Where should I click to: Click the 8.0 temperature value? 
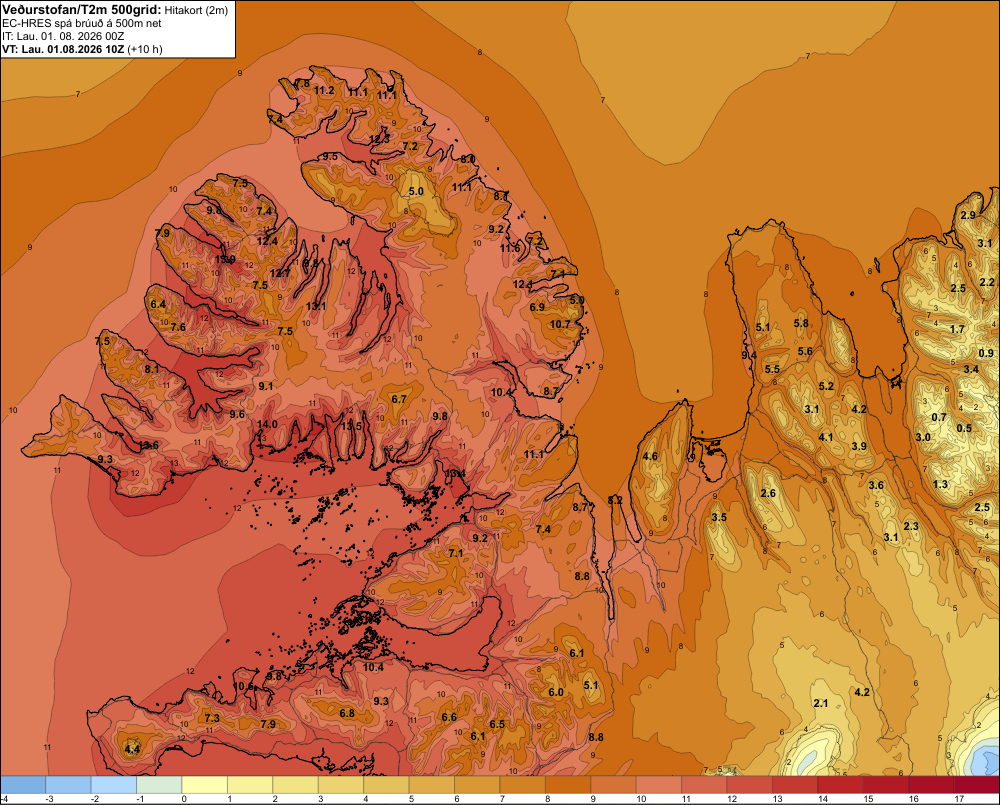click(468, 159)
